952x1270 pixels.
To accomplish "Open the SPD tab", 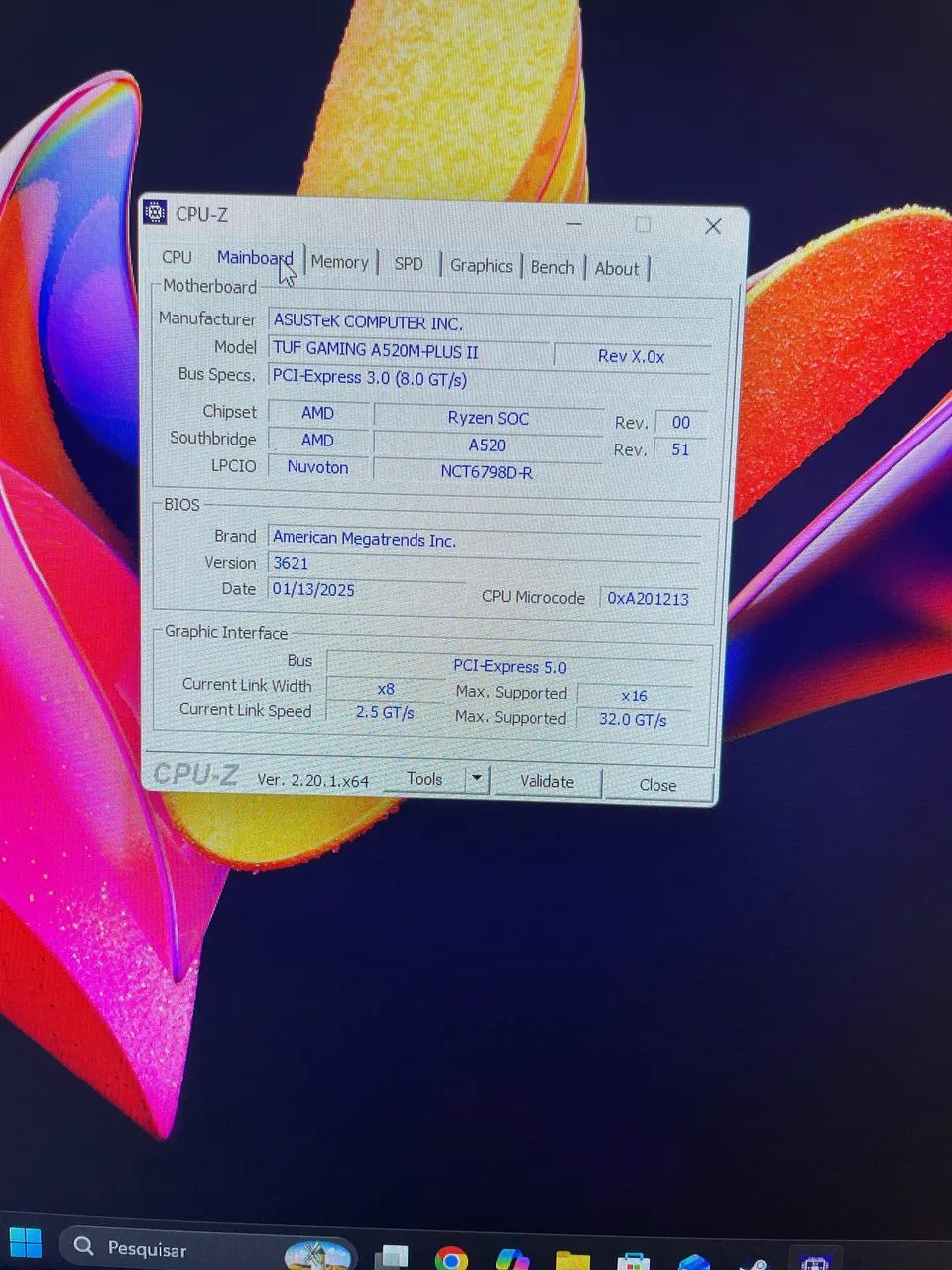I will click(x=408, y=264).
